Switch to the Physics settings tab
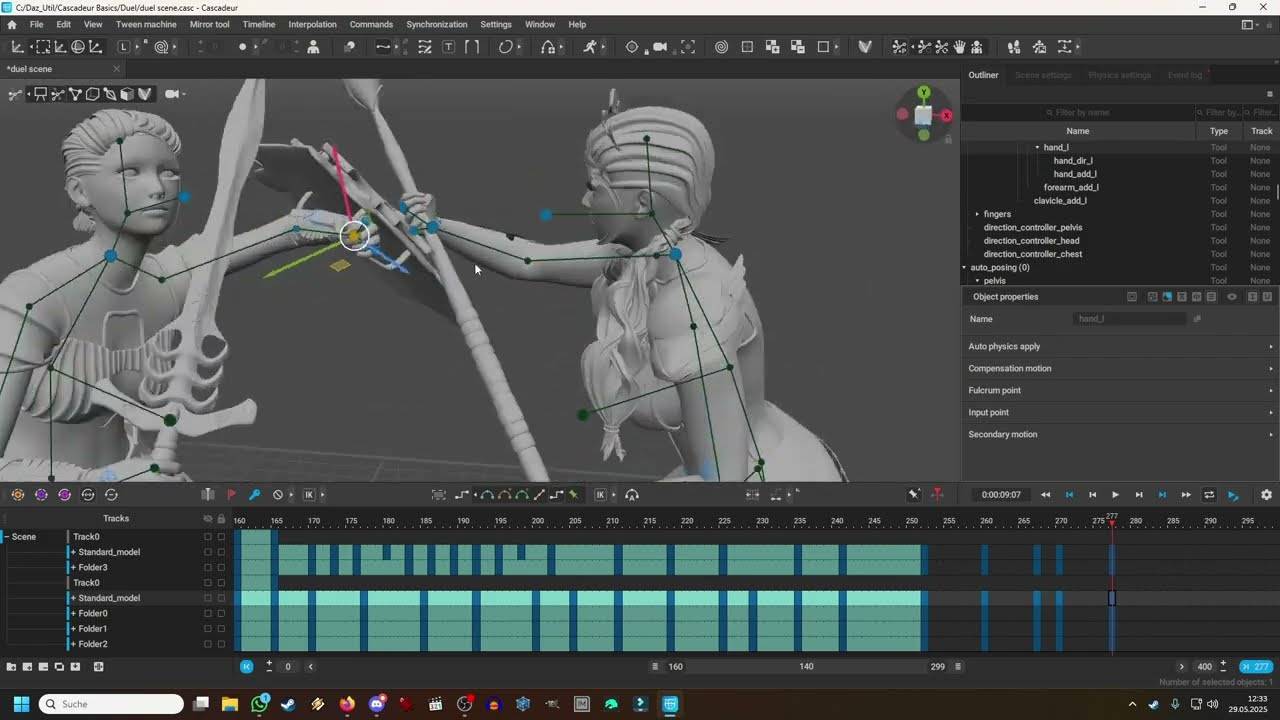Screen dimensions: 1280x720 click(x=1119, y=75)
